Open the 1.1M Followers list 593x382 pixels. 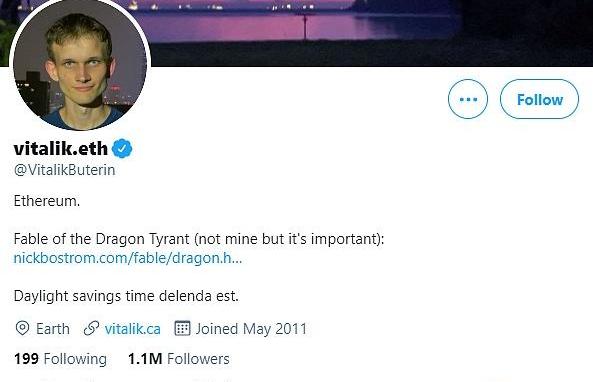click(179, 359)
